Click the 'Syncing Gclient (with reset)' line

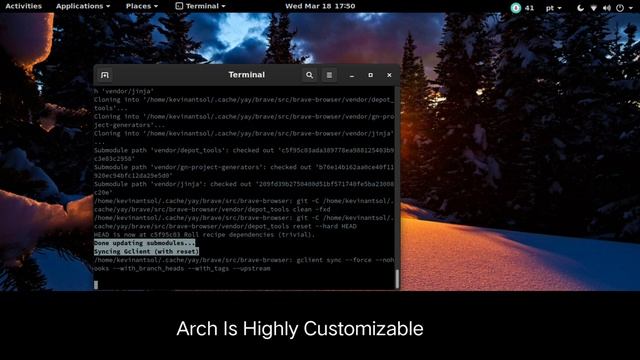pyautogui.click(x=146, y=251)
